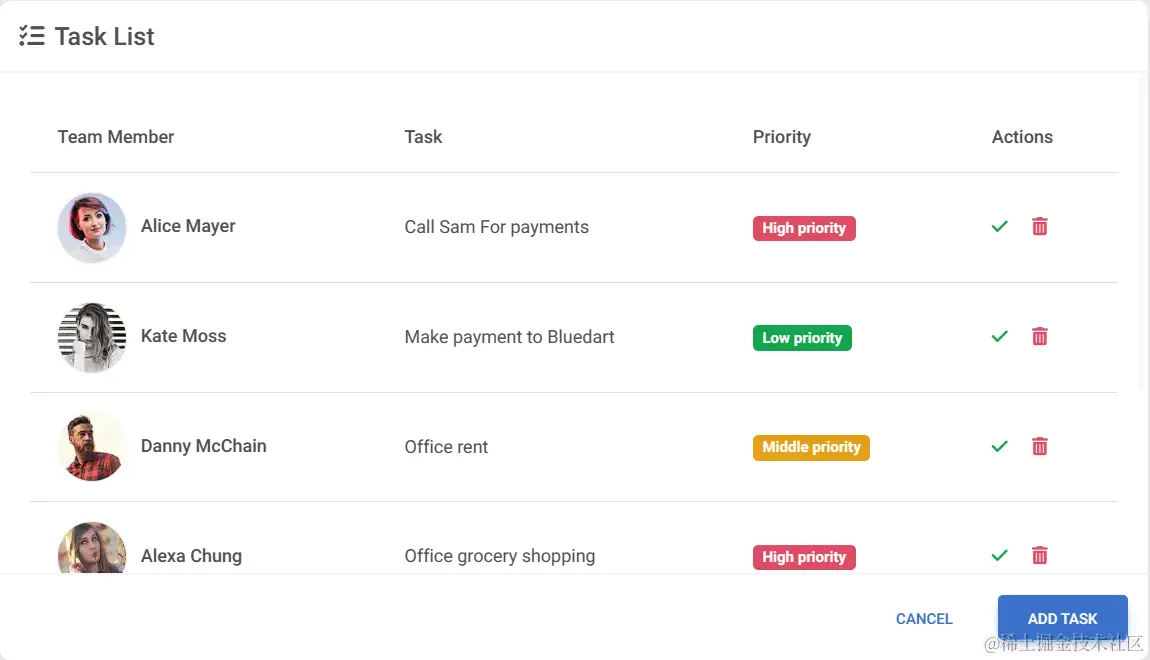Open Alice Mayer's avatar photo
The height and width of the screenshot is (660, 1150).
tap(92, 227)
